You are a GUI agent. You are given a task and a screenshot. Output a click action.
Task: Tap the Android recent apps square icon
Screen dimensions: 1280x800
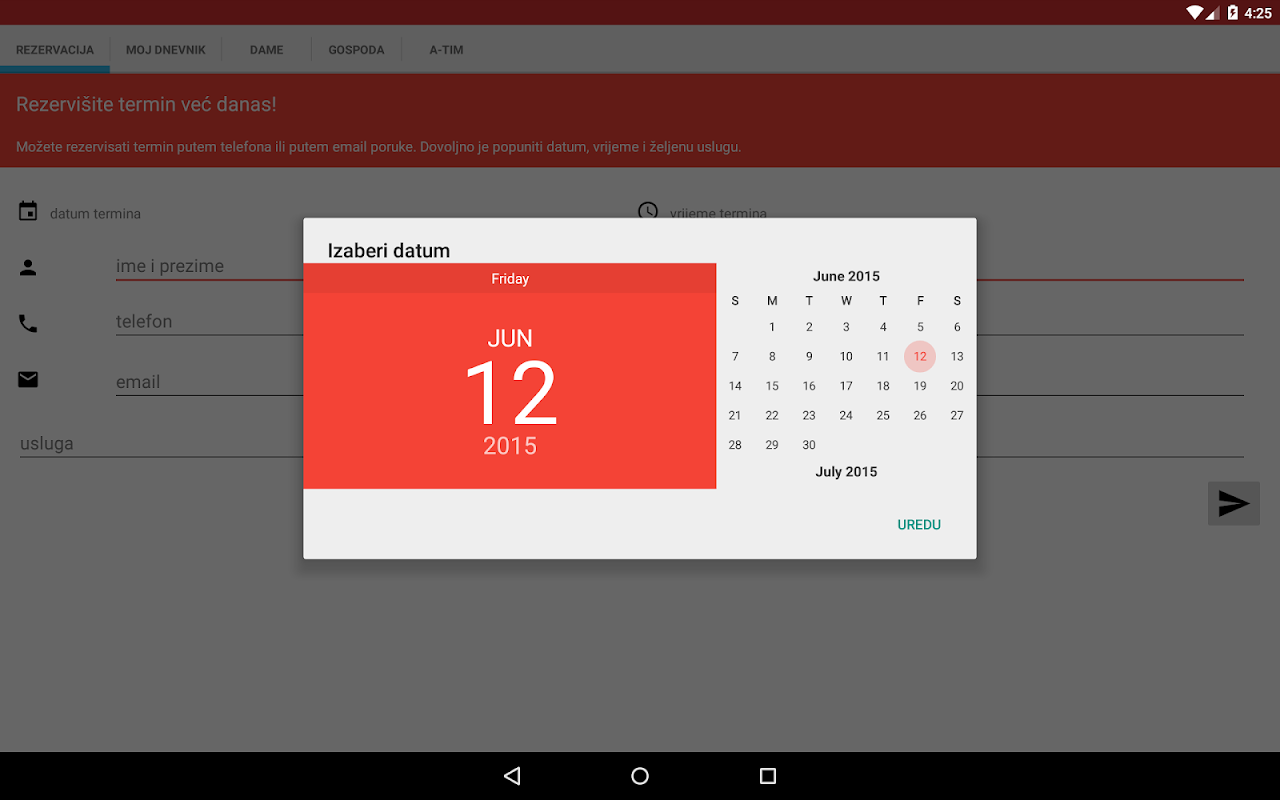[x=768, y=776]
